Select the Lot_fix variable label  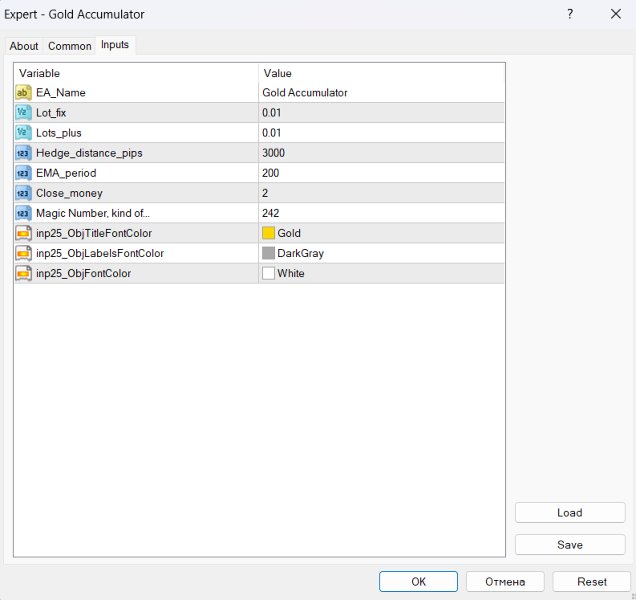(x=51, y=112)
